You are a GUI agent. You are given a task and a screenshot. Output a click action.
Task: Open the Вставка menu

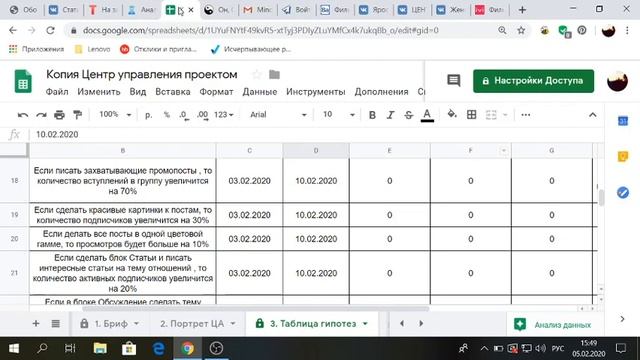click(x=173, y=92)
